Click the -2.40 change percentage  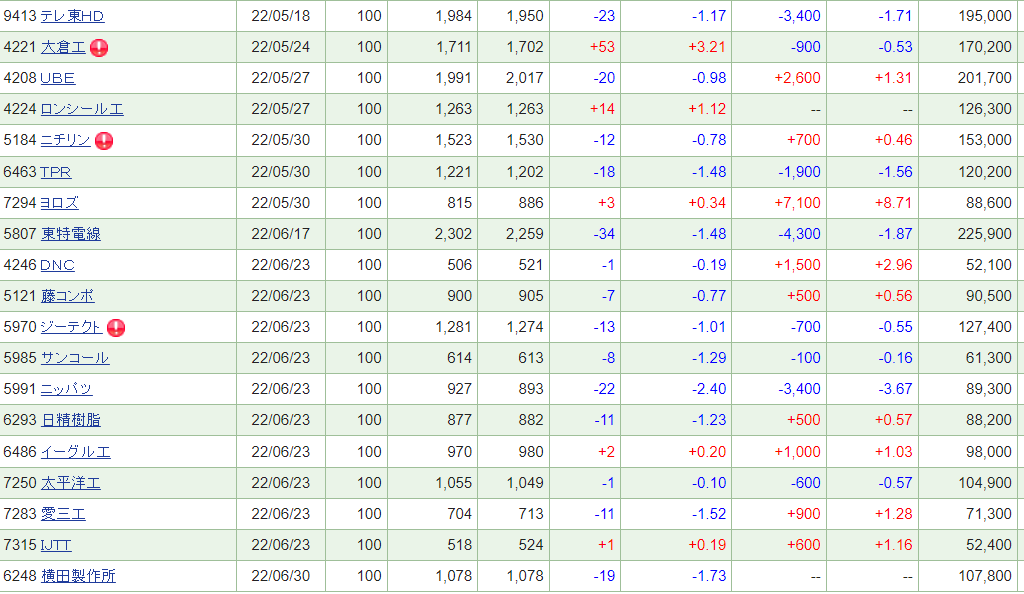tap(709, 389)
